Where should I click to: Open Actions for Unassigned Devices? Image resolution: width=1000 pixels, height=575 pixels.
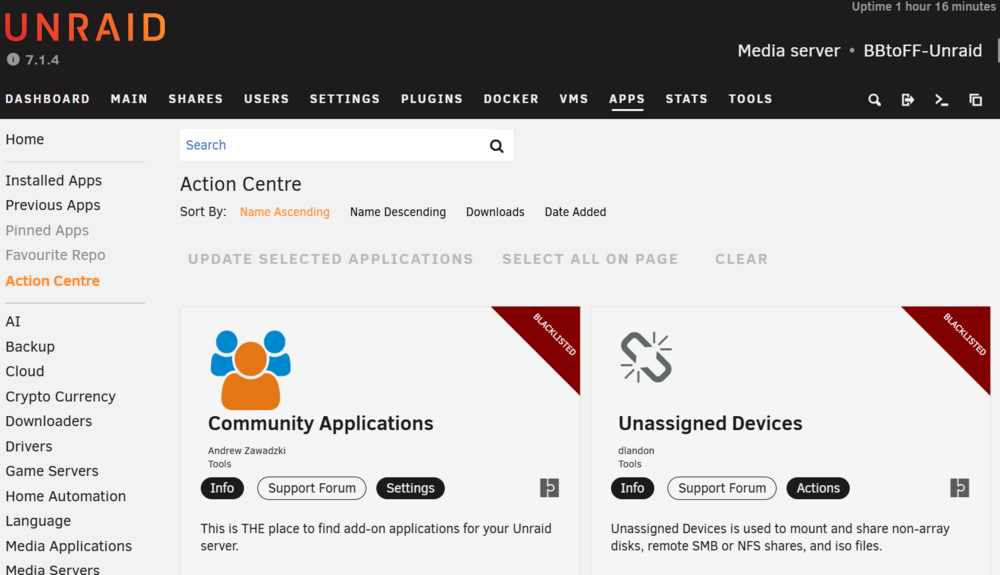[x=818, y=488]
